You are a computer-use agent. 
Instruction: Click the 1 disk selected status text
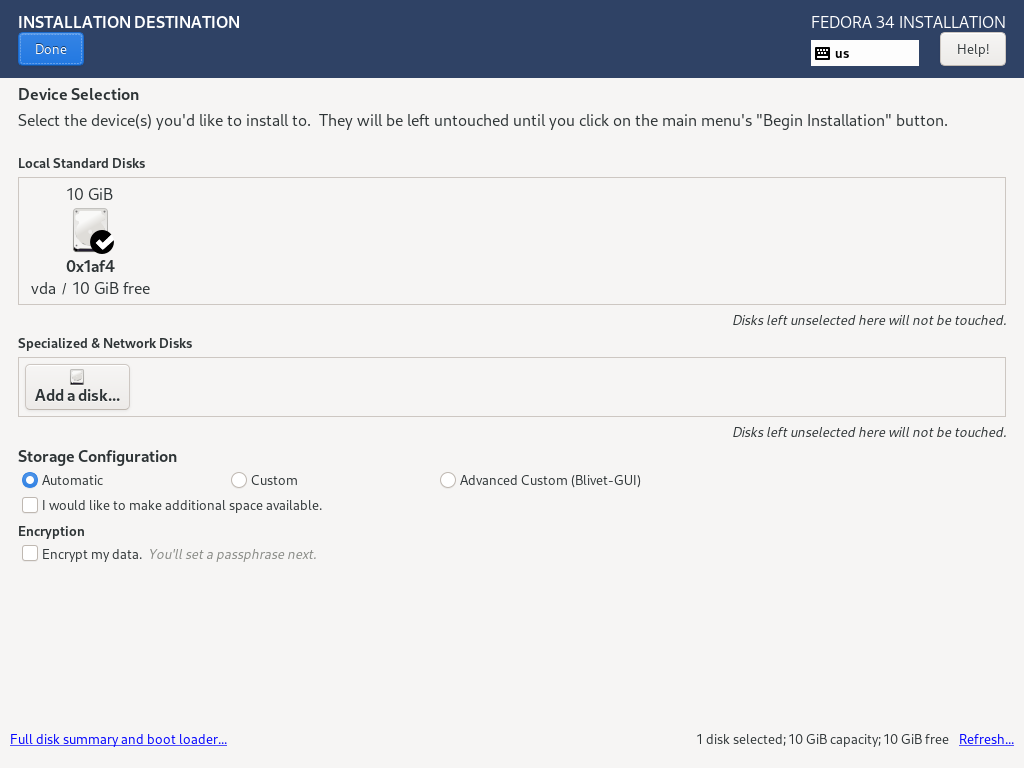[822, 739]
